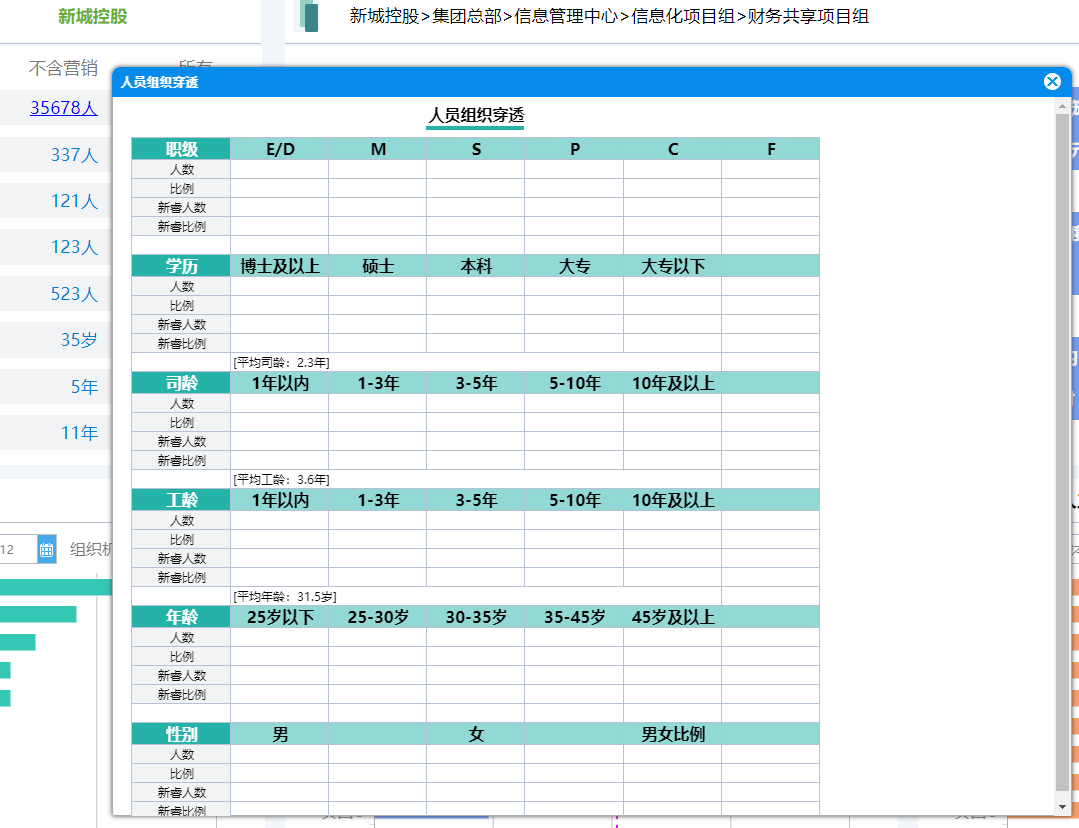Click the 人数 label under 年龄
1079x828 pixels.
181,638
